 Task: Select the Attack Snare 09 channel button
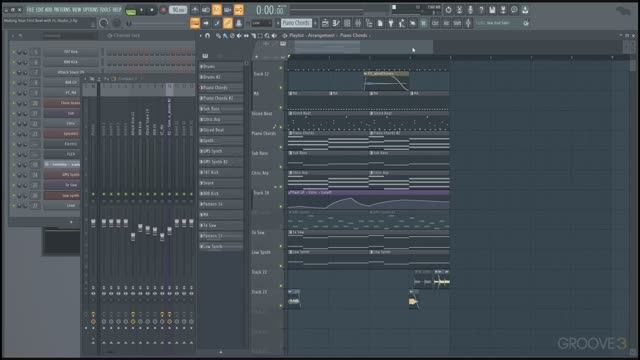tap(71, 72)
